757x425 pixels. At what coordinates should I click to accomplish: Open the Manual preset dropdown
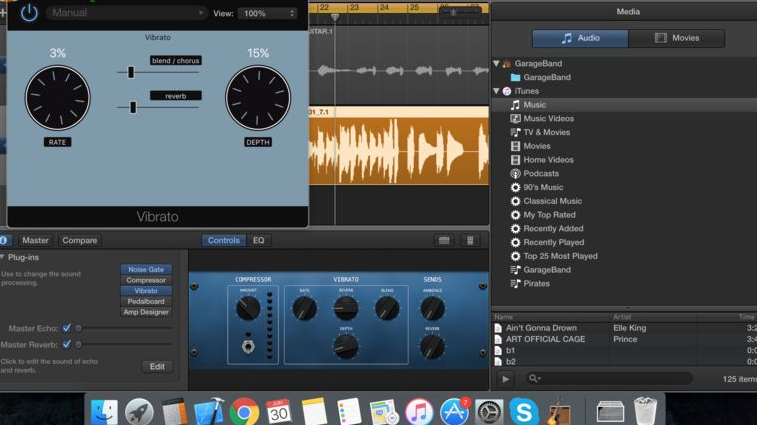[x=127, y=13]
